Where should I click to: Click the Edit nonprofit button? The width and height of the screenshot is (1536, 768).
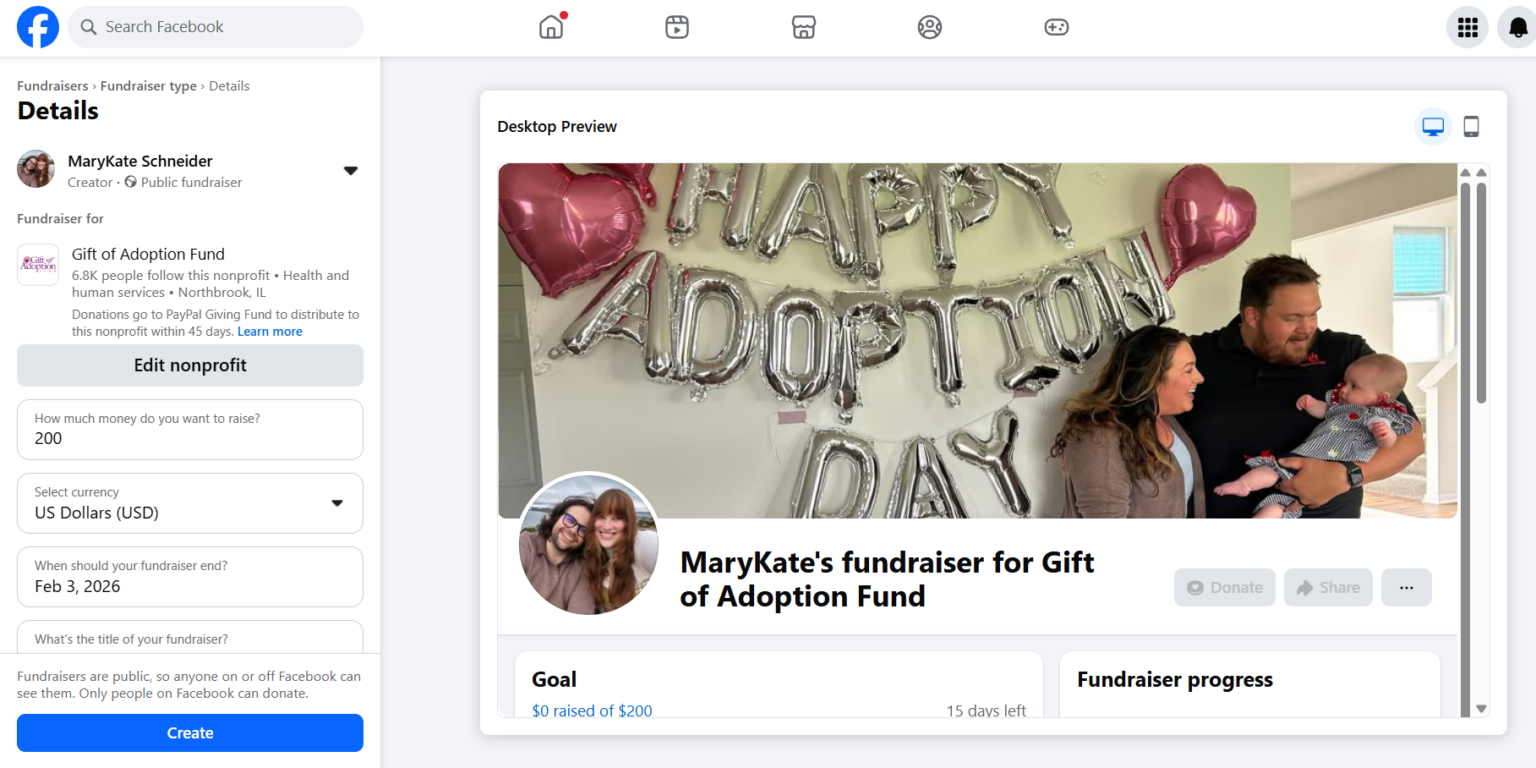click(190, 365)
